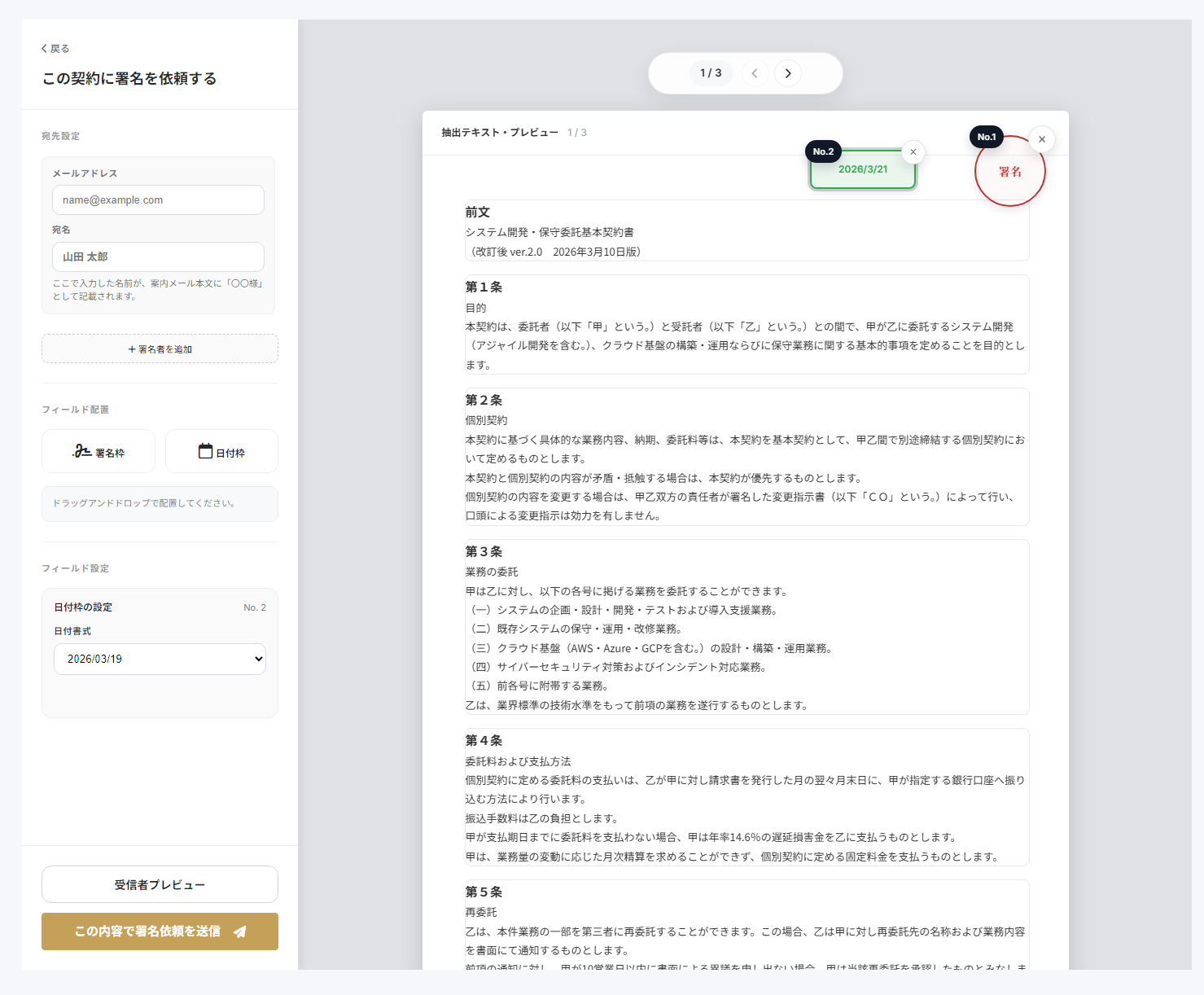1204x995 pixels.
Task: Click the No.2 badge on date field
Action: click(x=823, y=151)
